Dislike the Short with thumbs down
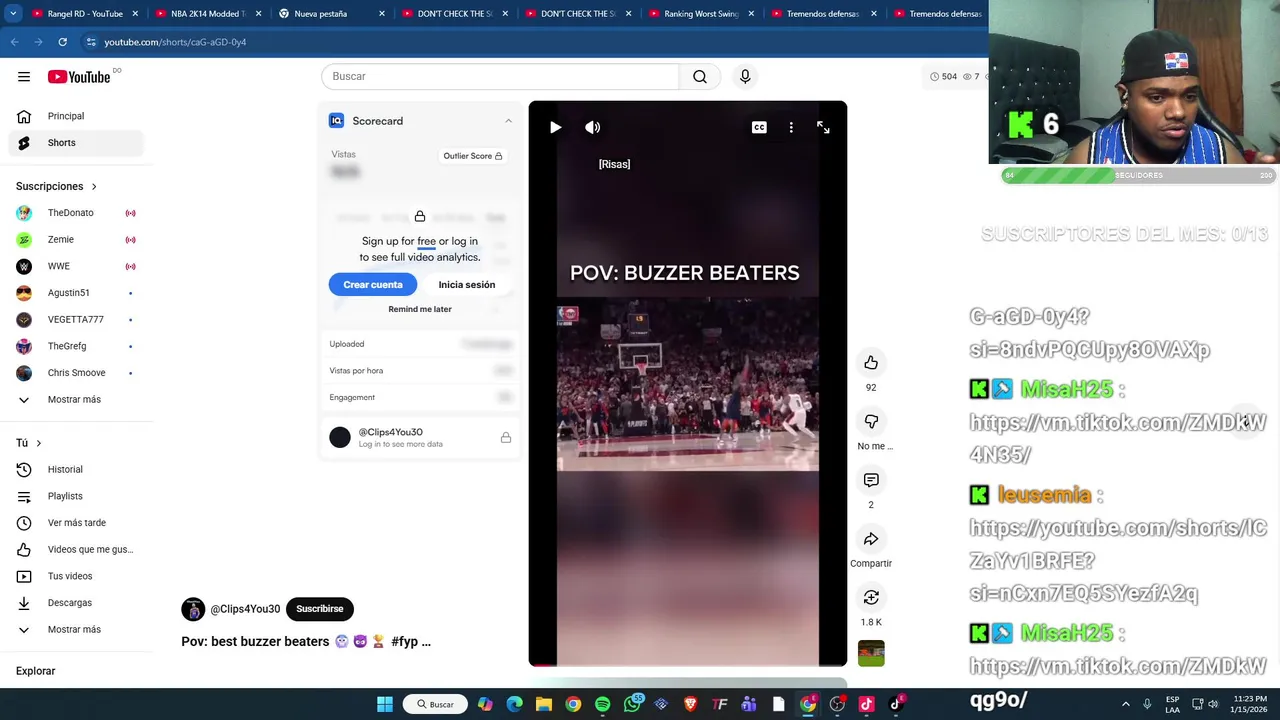This screenshot has height=720, width=1280. (871, 422)
